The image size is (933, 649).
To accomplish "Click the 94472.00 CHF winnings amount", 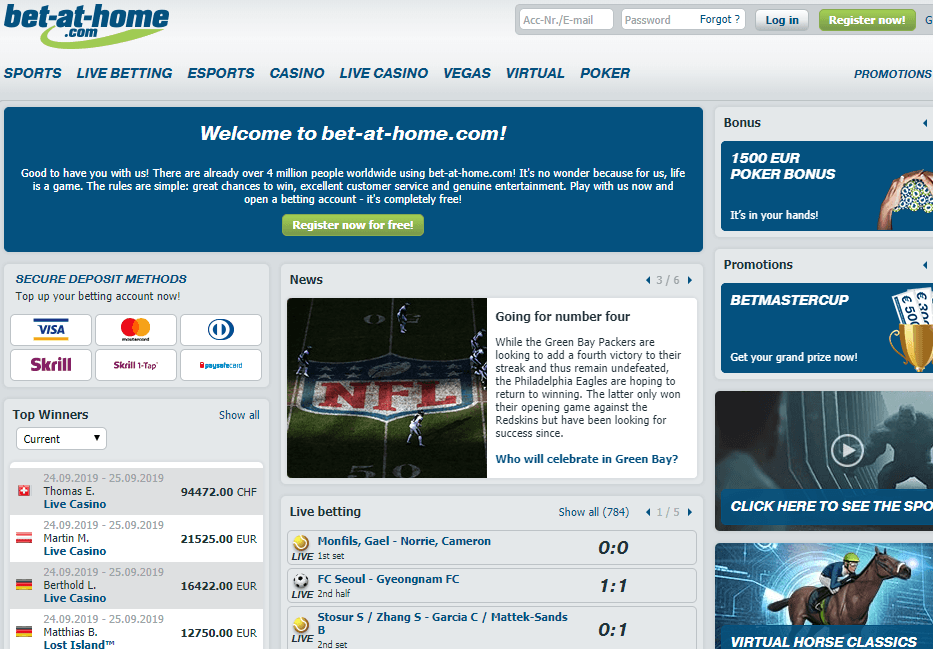I will point(218,492).
